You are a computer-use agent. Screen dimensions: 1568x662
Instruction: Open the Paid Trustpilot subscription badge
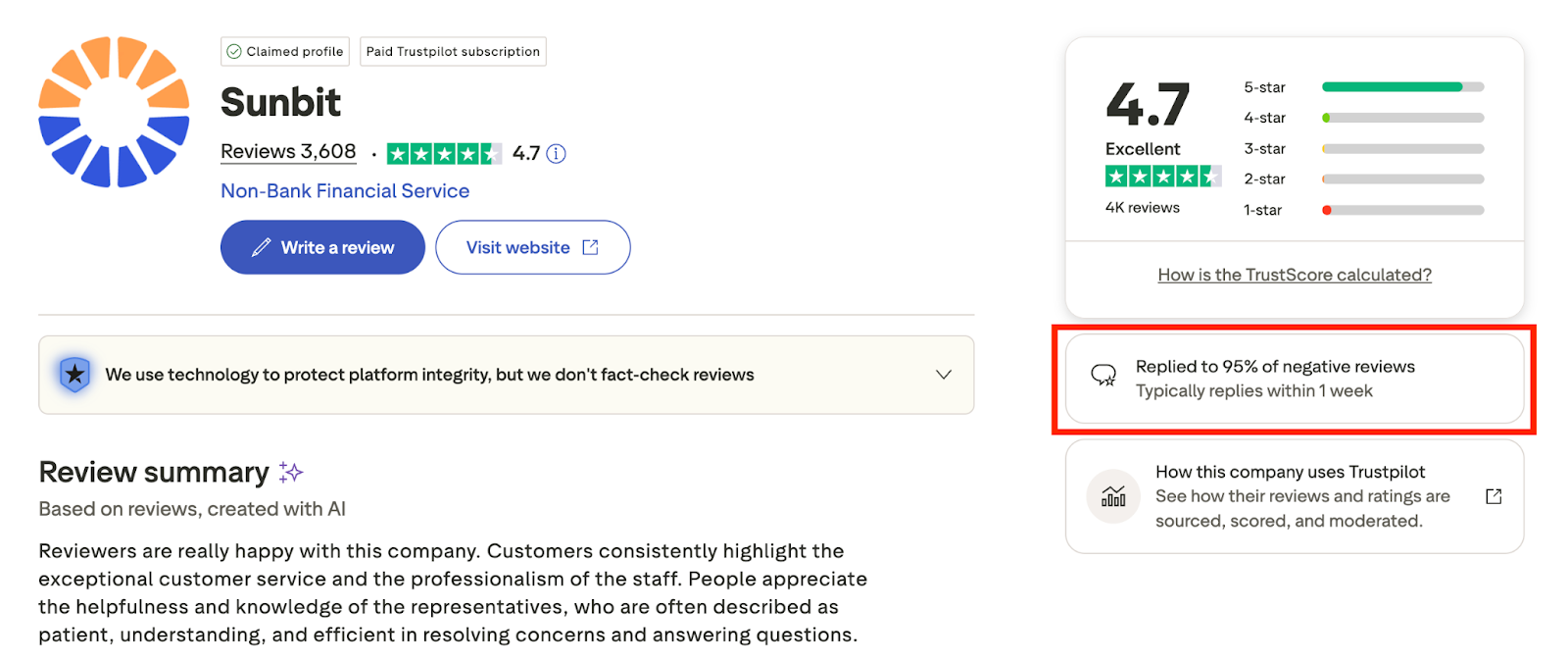click(453, 52)
